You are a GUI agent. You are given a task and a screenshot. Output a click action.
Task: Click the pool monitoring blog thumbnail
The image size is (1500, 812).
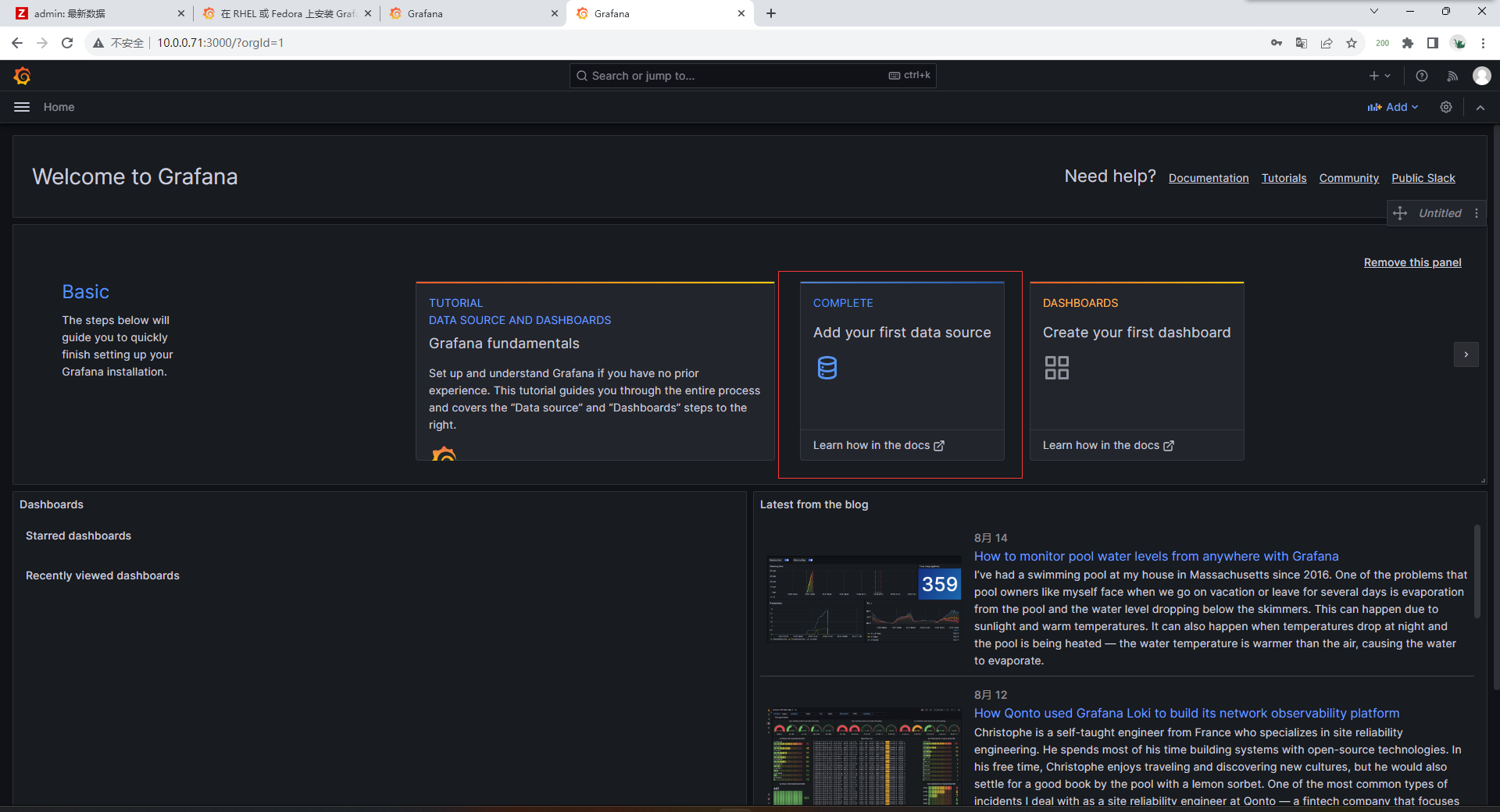864,599
